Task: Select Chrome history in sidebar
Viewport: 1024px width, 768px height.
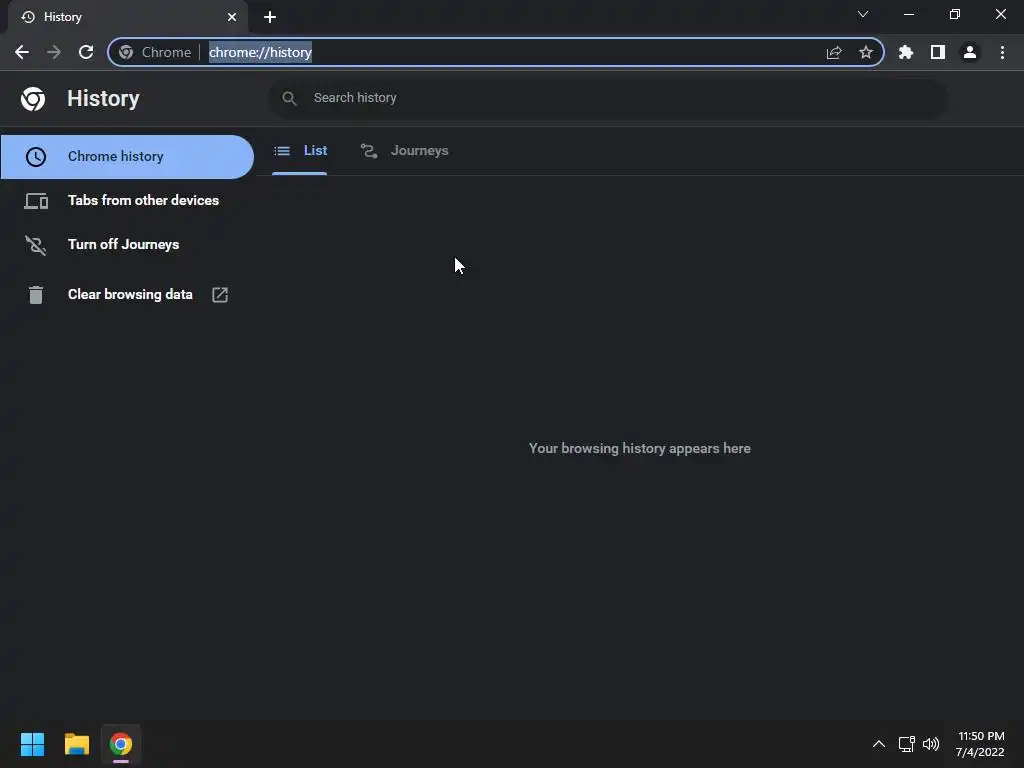Action: 127,157
